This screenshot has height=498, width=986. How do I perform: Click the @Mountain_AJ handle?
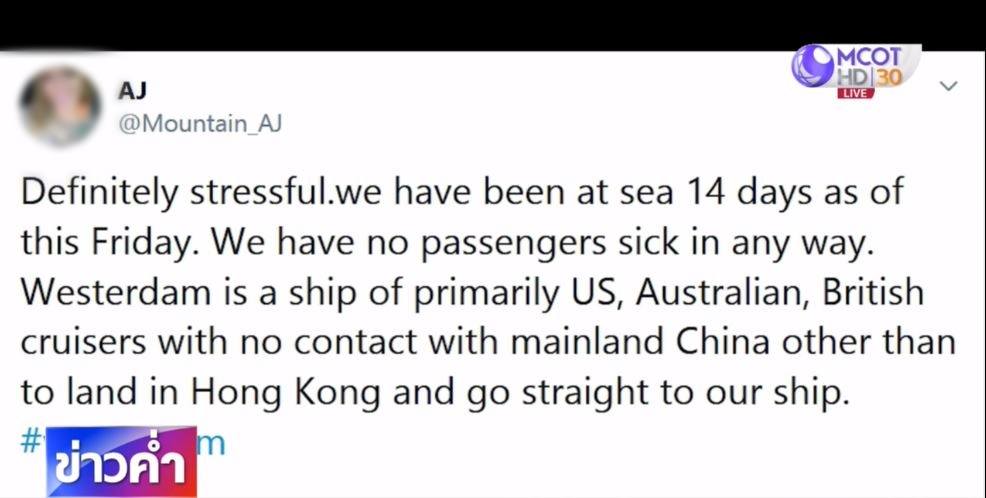click(x=201, y=123)
